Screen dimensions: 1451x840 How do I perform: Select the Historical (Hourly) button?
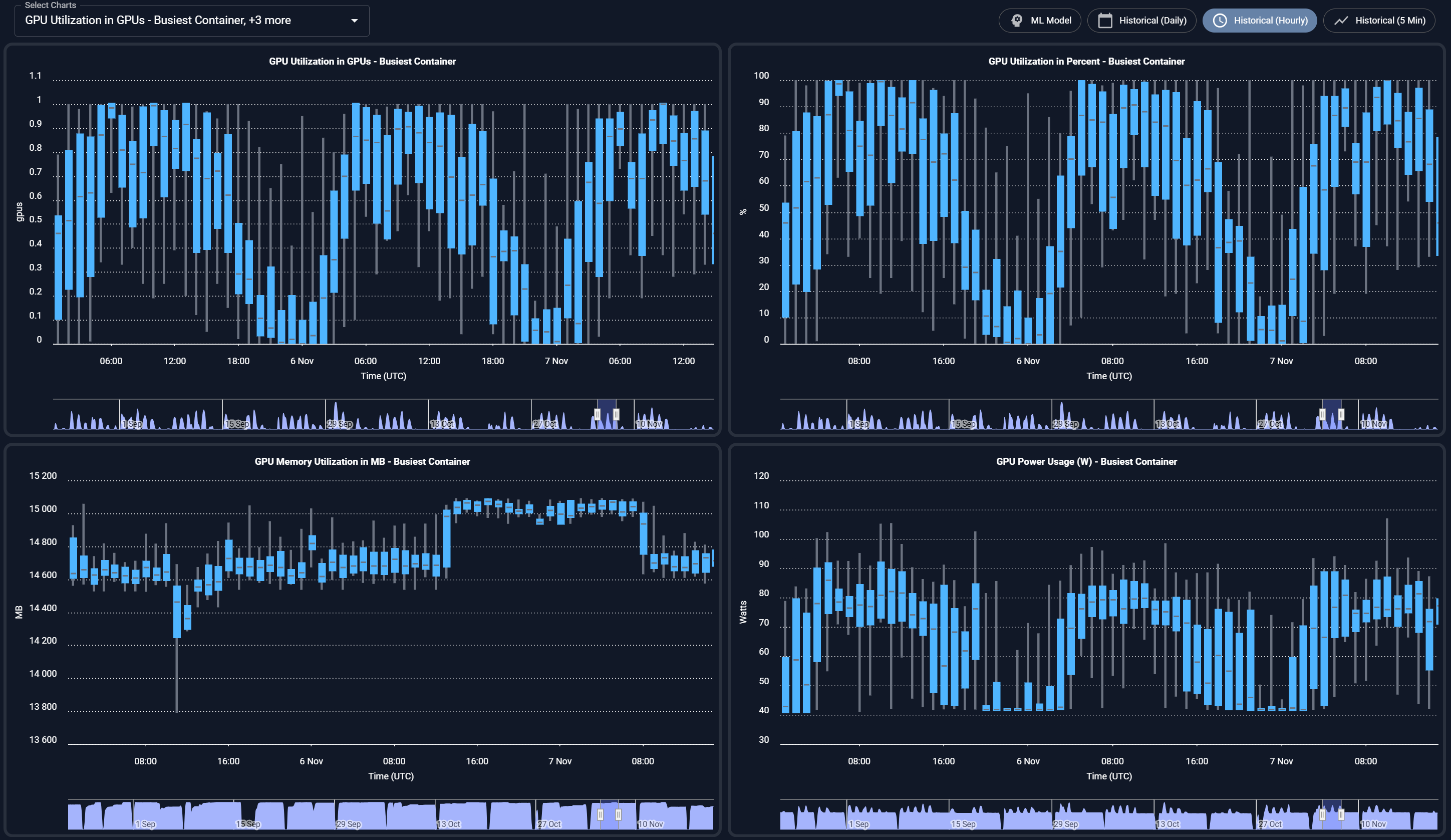pyautogui.click(x=1270, y=20)
